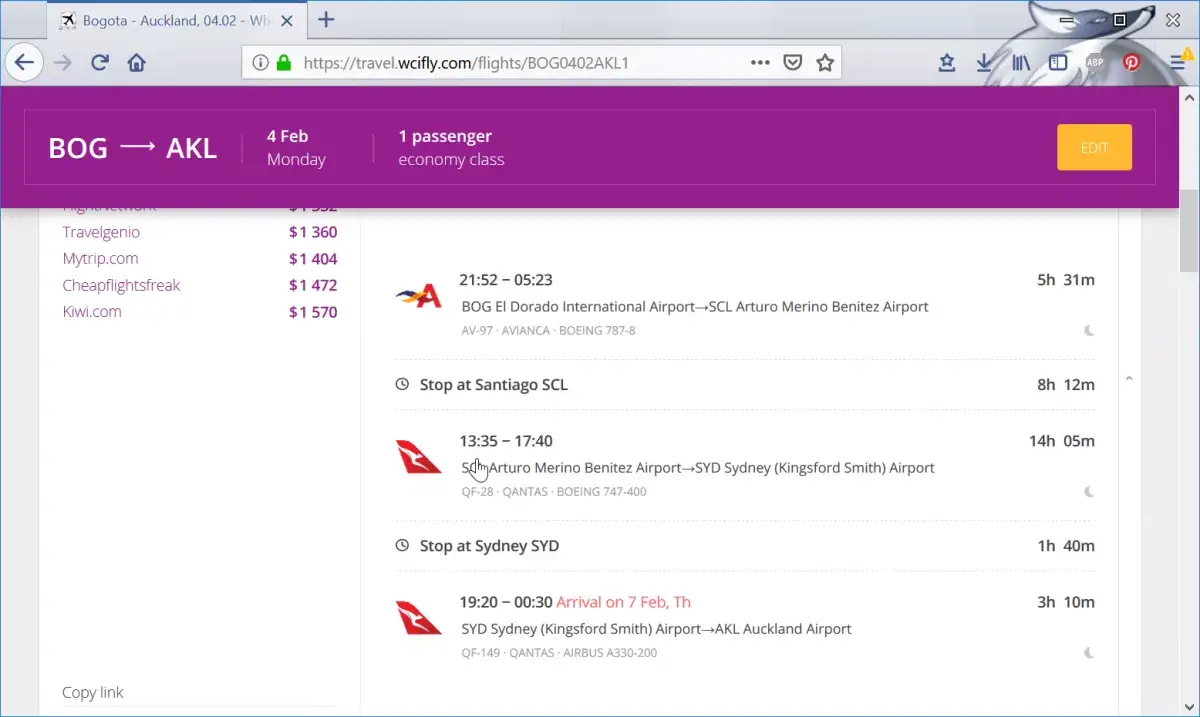This screenshot has width=1200, height=717.
Task: Open a new browser tab
Action: (x=326, y=20)
